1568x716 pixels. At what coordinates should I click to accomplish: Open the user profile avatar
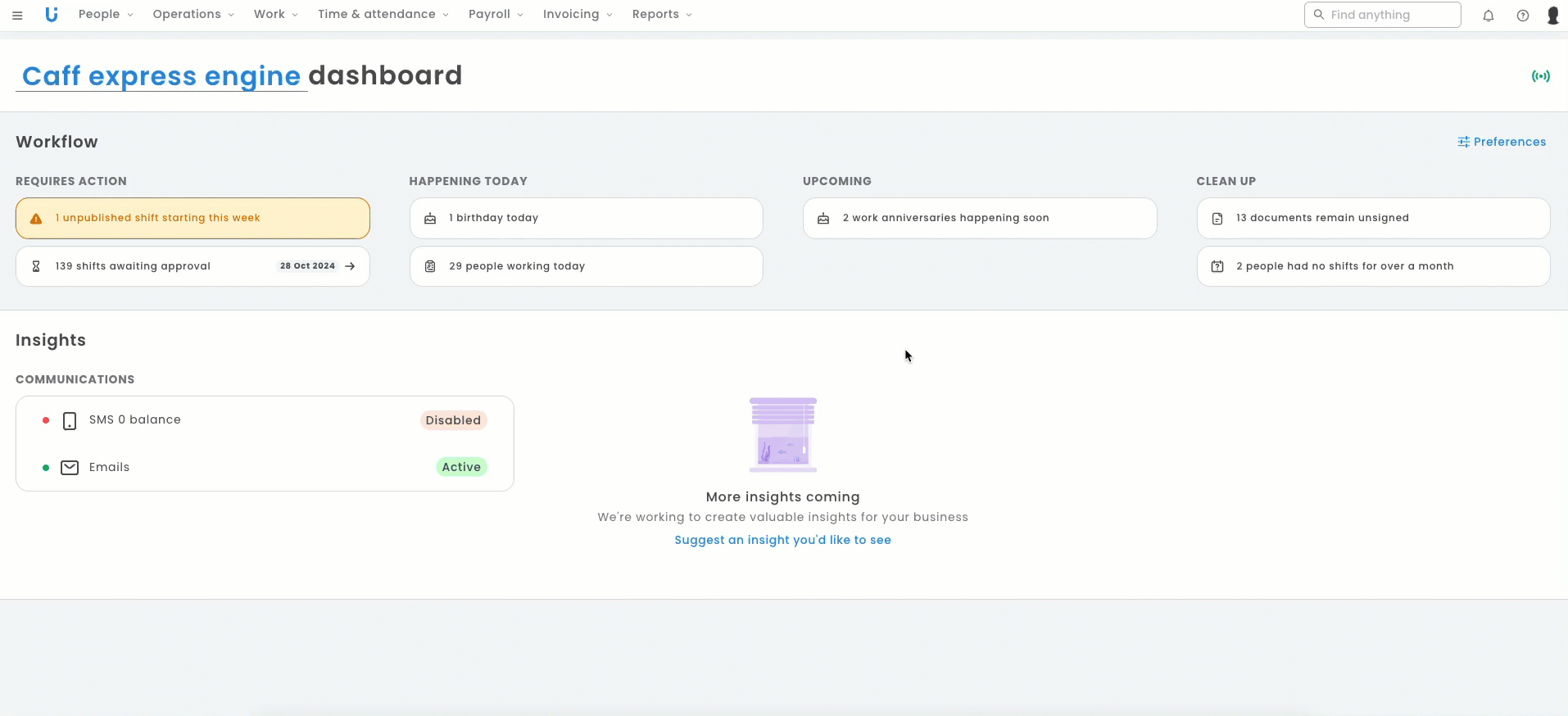coord(1552,15)
